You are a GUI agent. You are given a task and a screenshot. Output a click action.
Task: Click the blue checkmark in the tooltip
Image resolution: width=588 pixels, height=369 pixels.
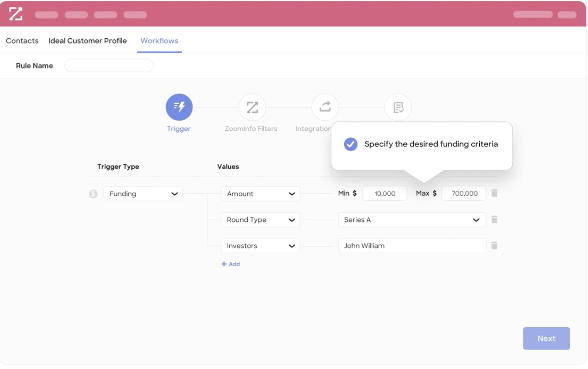tap(351, 144)
